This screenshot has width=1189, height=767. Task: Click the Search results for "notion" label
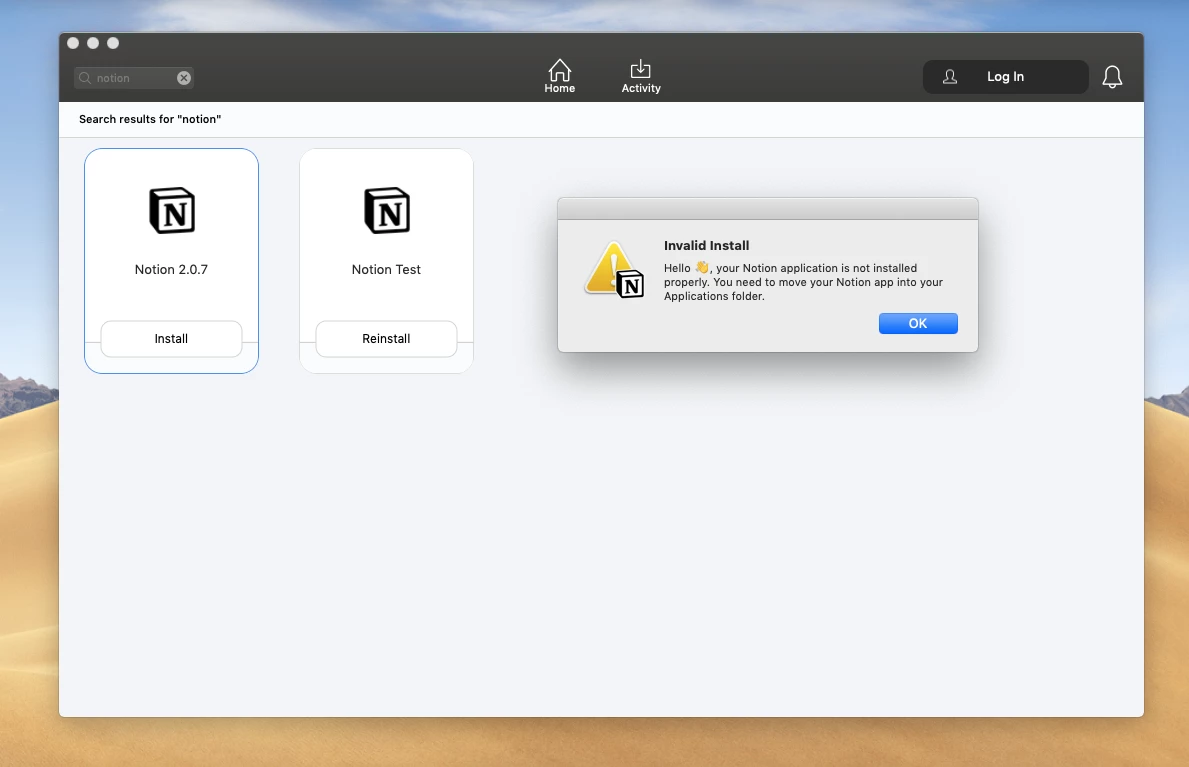point(150,119)
